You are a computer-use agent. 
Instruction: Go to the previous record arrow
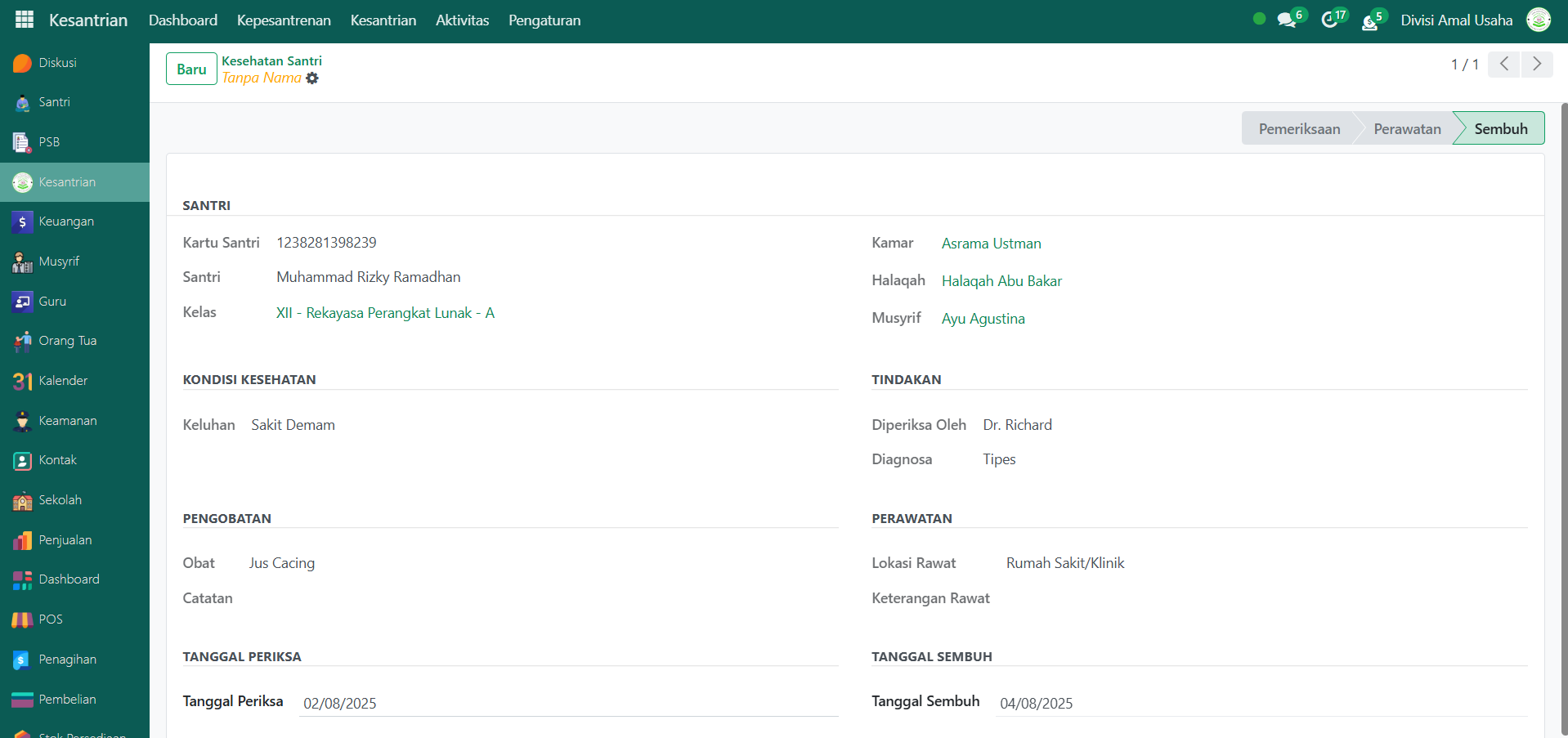click(1503, 64)
